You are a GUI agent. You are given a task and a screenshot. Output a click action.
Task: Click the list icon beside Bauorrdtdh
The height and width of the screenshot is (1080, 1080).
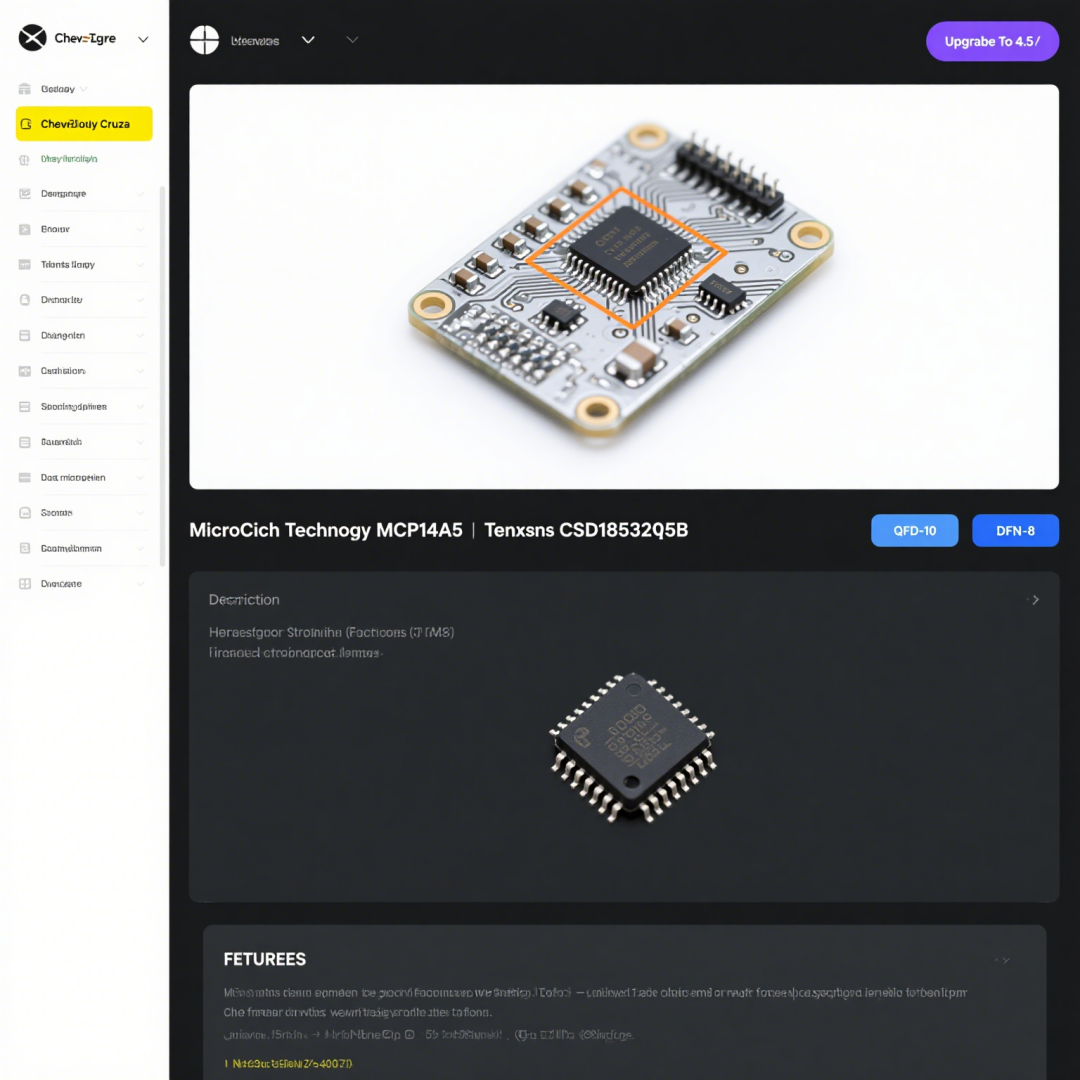point(25,442)
